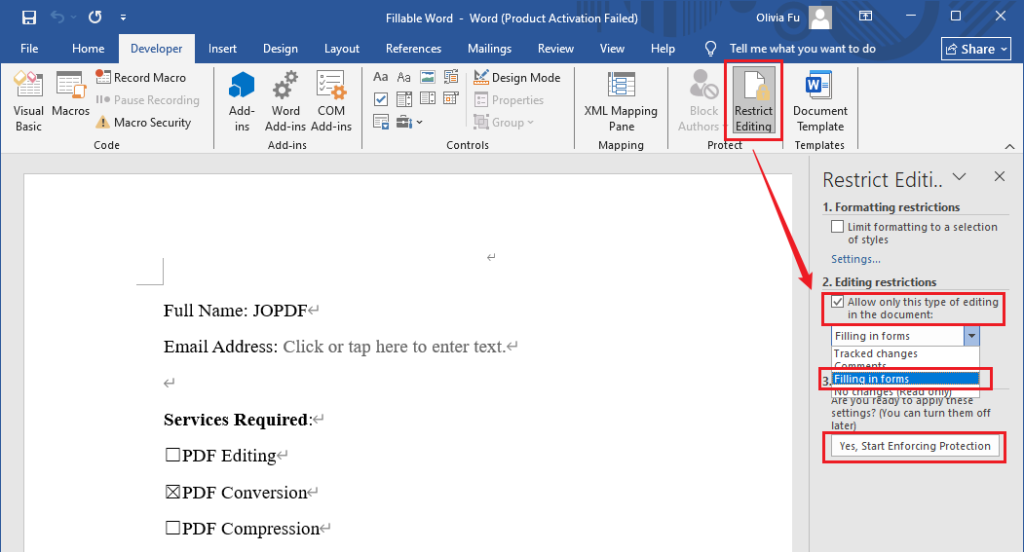
Task: Switch to the Layout tab
Action: (342, 49)
